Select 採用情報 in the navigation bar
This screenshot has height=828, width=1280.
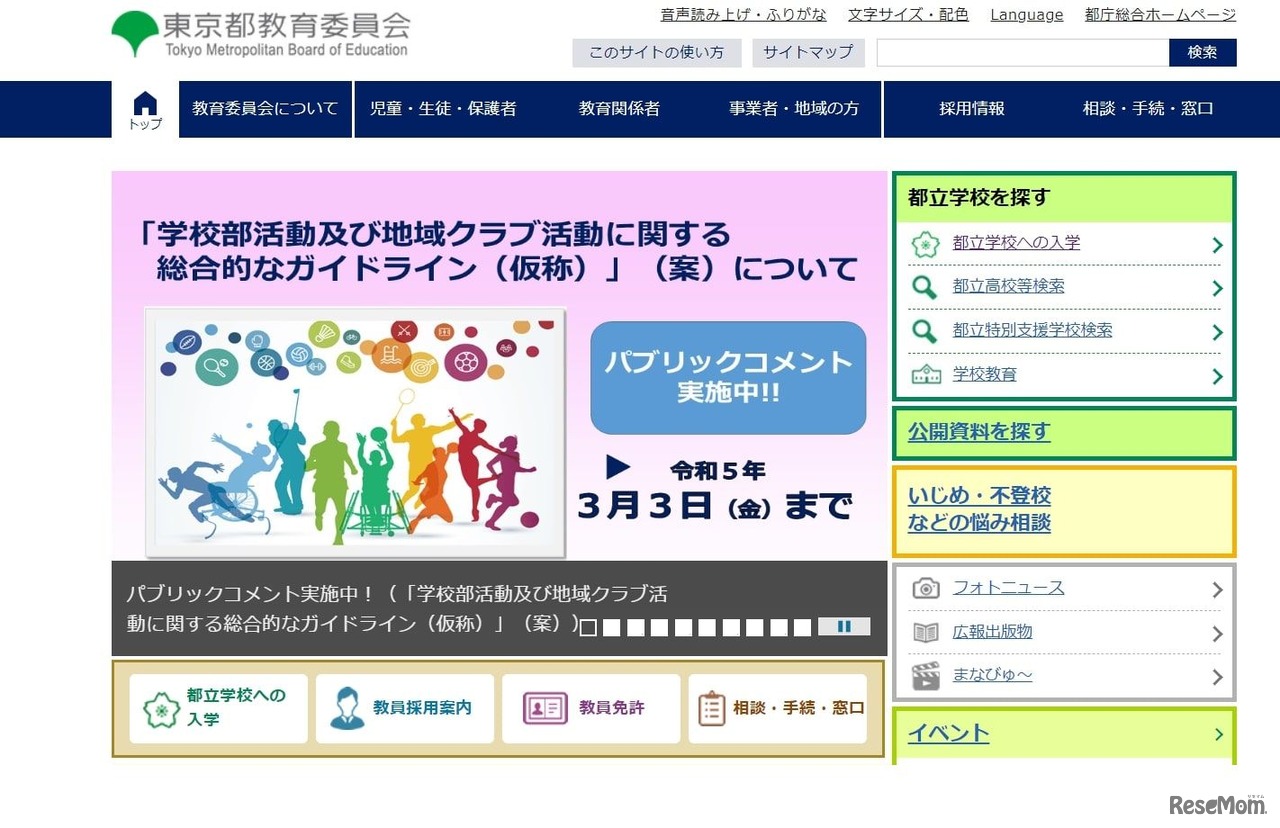(971, 109)
